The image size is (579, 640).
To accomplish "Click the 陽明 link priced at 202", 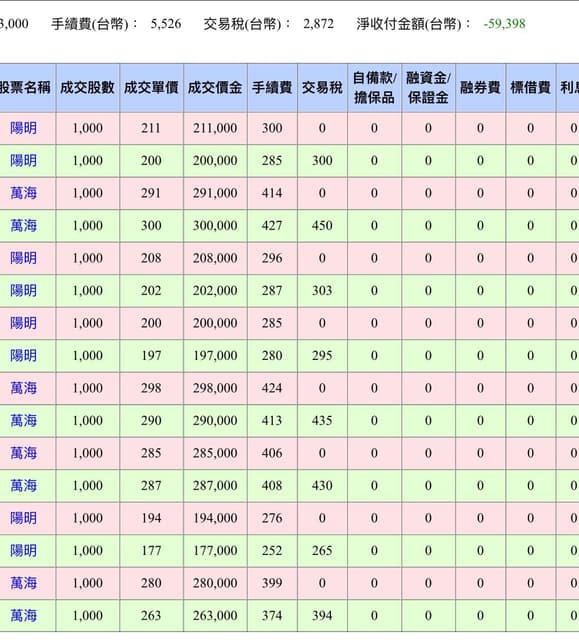I will point(23,291).
